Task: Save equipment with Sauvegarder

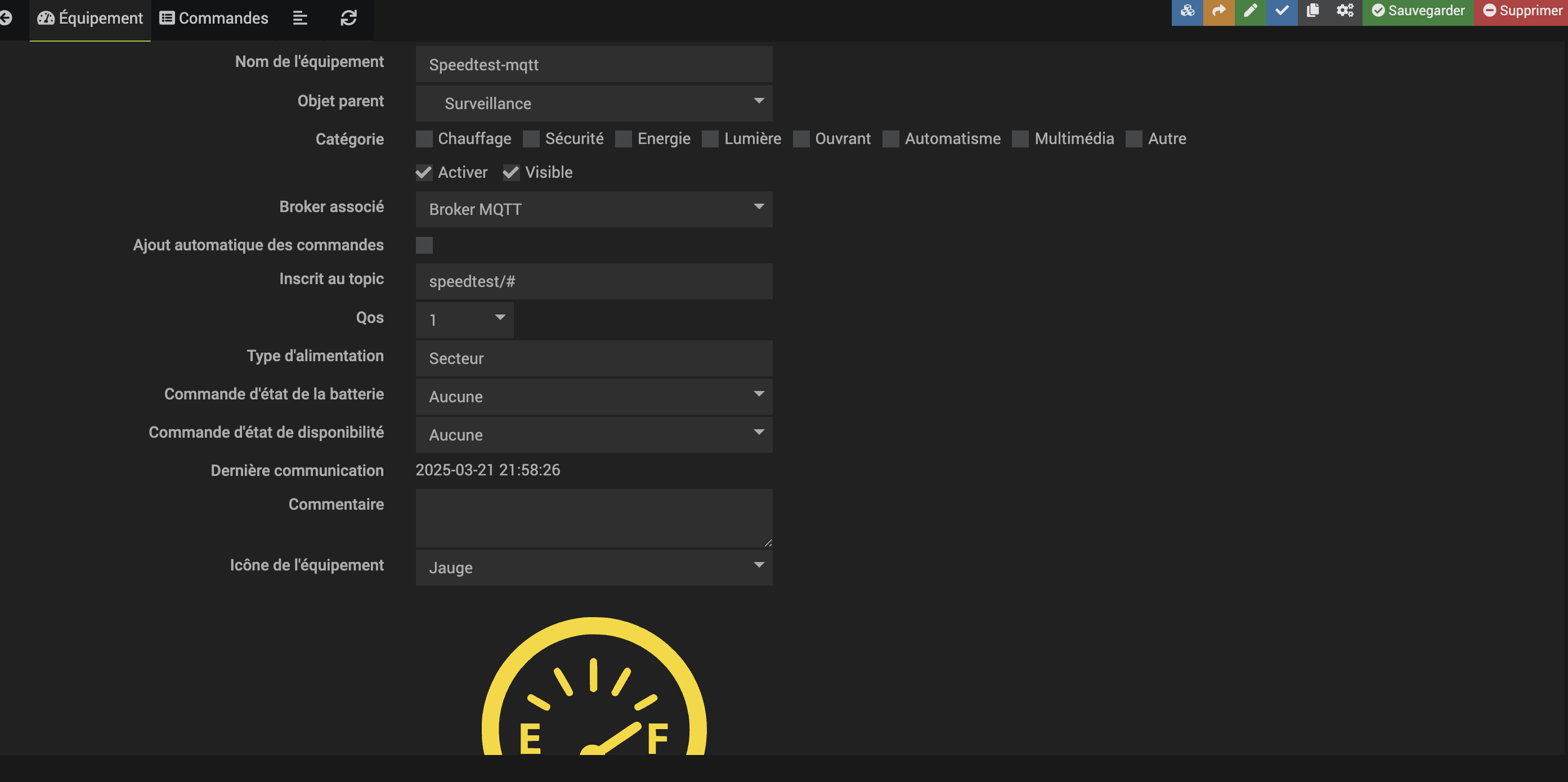Action: [1418, 11]
